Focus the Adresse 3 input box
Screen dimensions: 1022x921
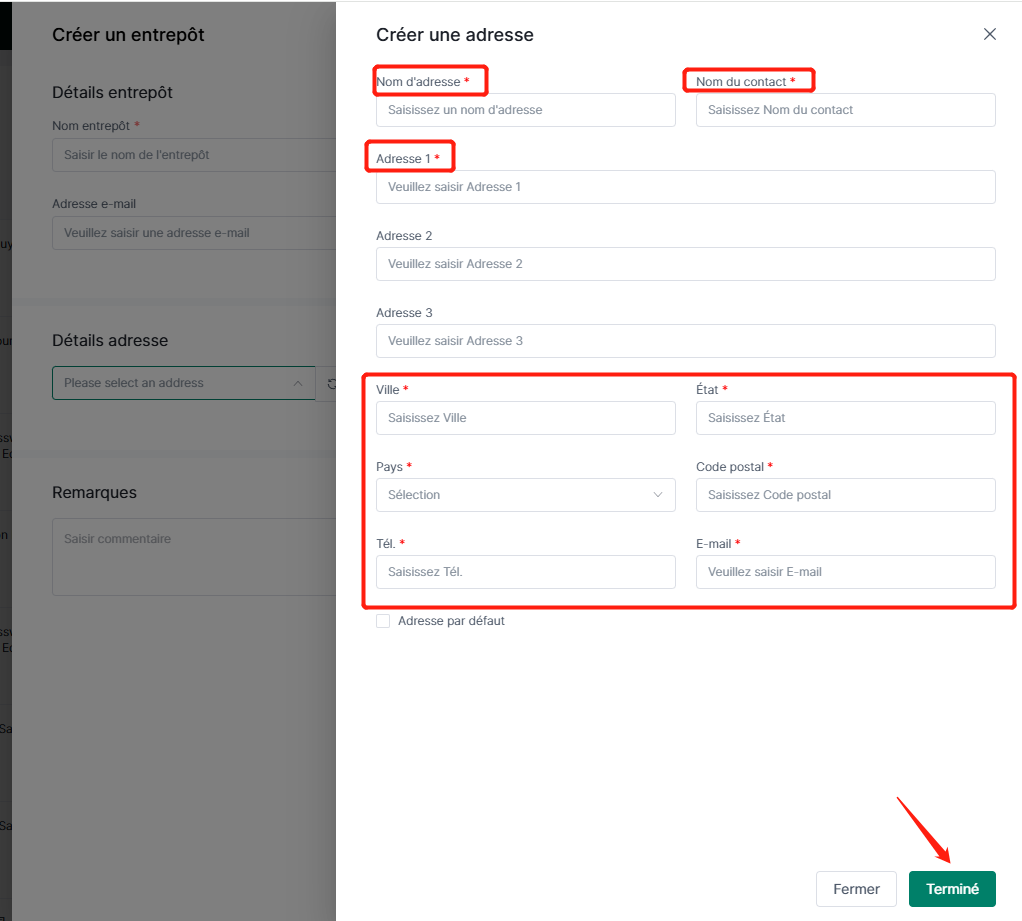[x=685, y=341]
